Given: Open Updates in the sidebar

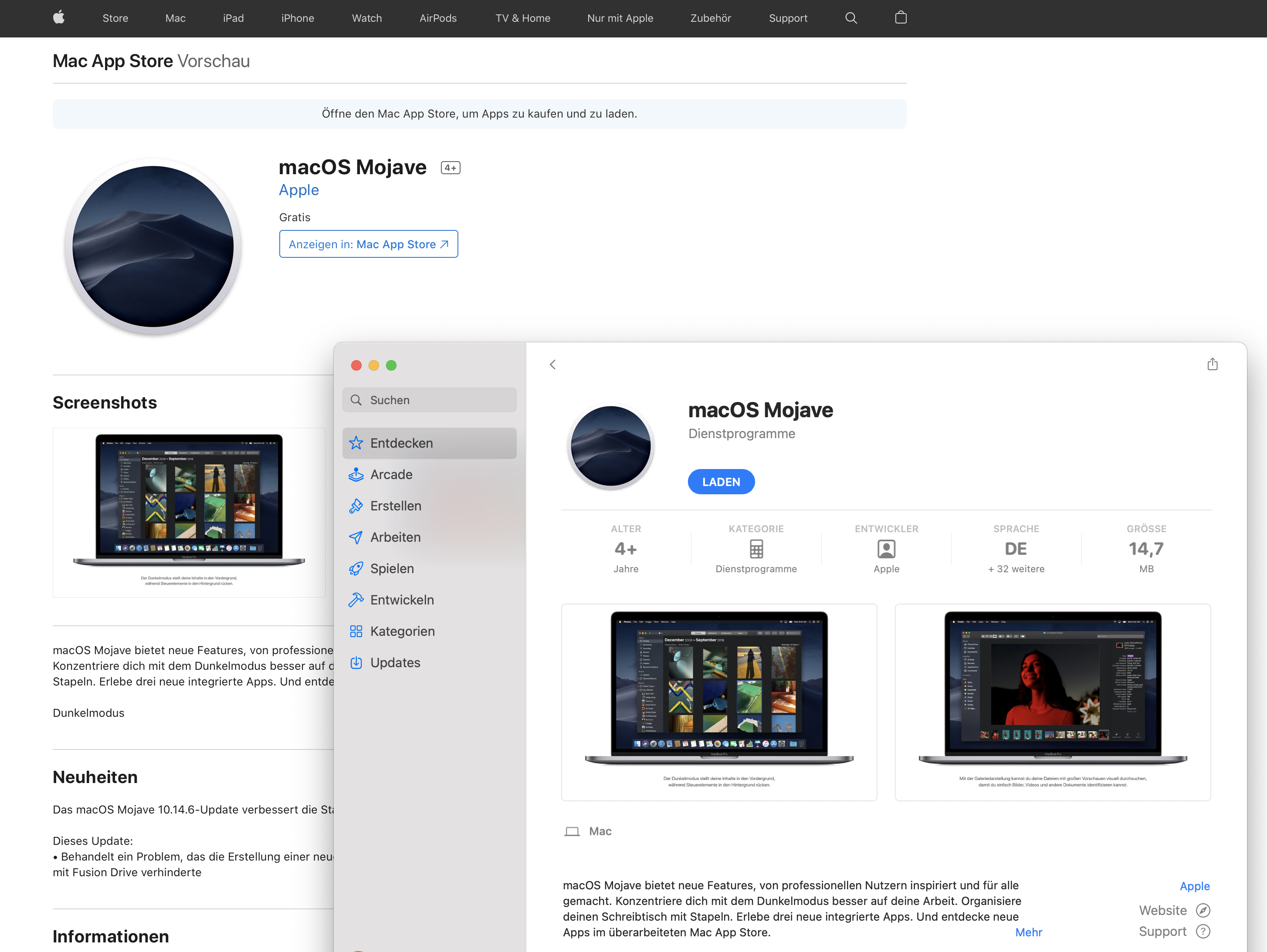Looking at the screenshot, I should [395, 663].
